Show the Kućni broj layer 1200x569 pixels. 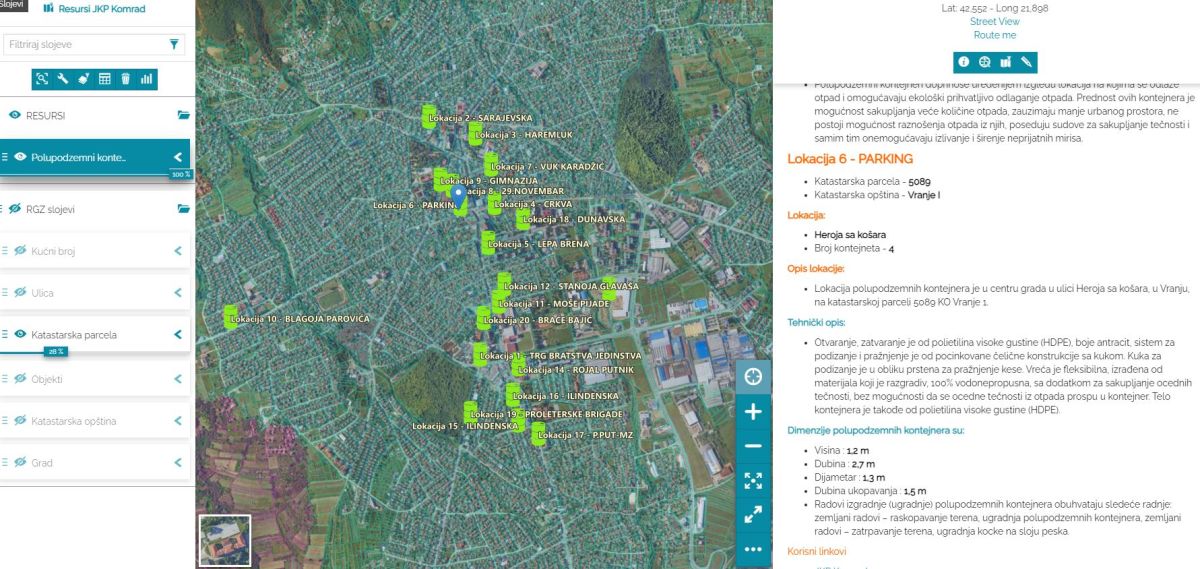[x=20, y=251]
